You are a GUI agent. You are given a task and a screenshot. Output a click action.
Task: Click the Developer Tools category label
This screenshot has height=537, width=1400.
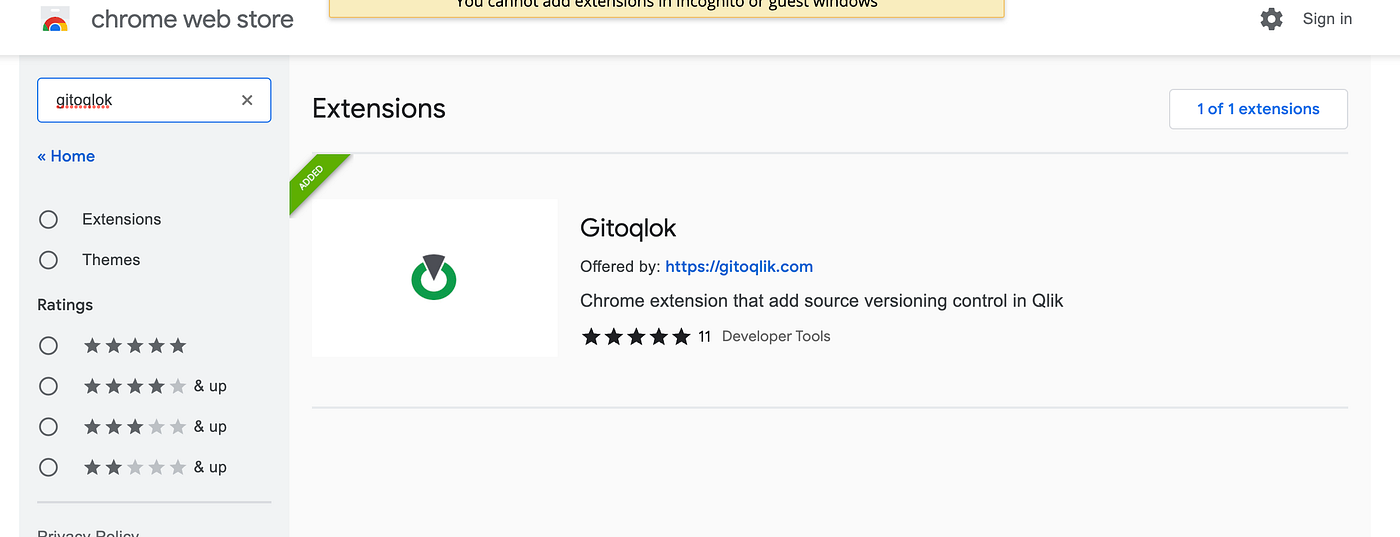(x=776, y=337)
